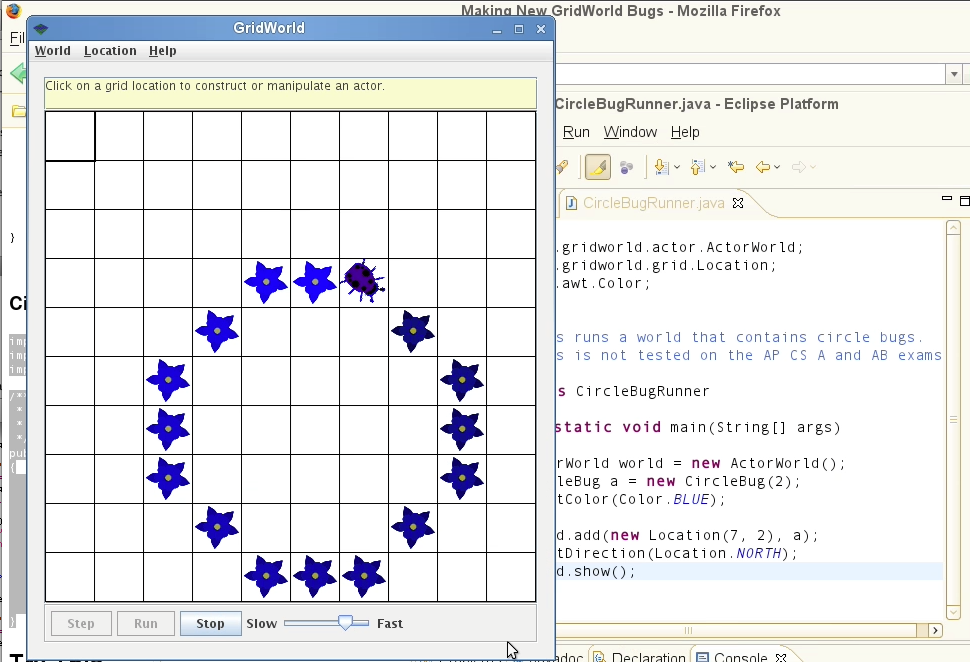Screen dimensions: 970x662
Task: Switch to the Console tab
Action: [x=740, y=657]
